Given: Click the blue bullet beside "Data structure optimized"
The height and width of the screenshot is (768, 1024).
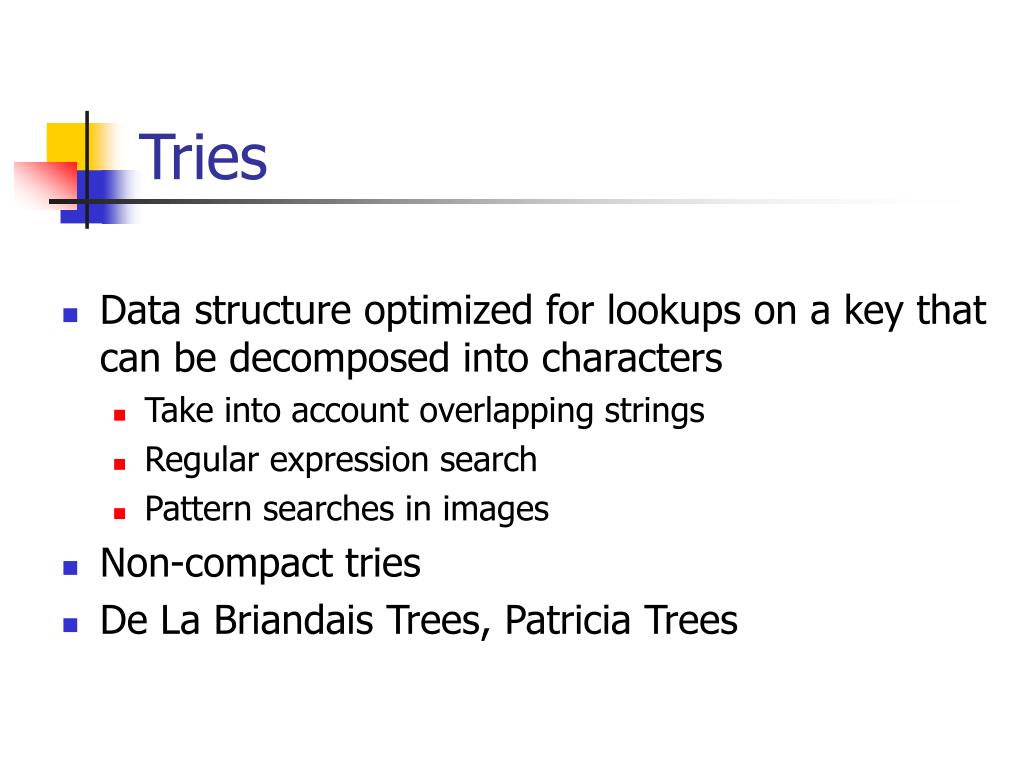Looking at the screenshot, I should pyautogui.click(x=71, y=315).
